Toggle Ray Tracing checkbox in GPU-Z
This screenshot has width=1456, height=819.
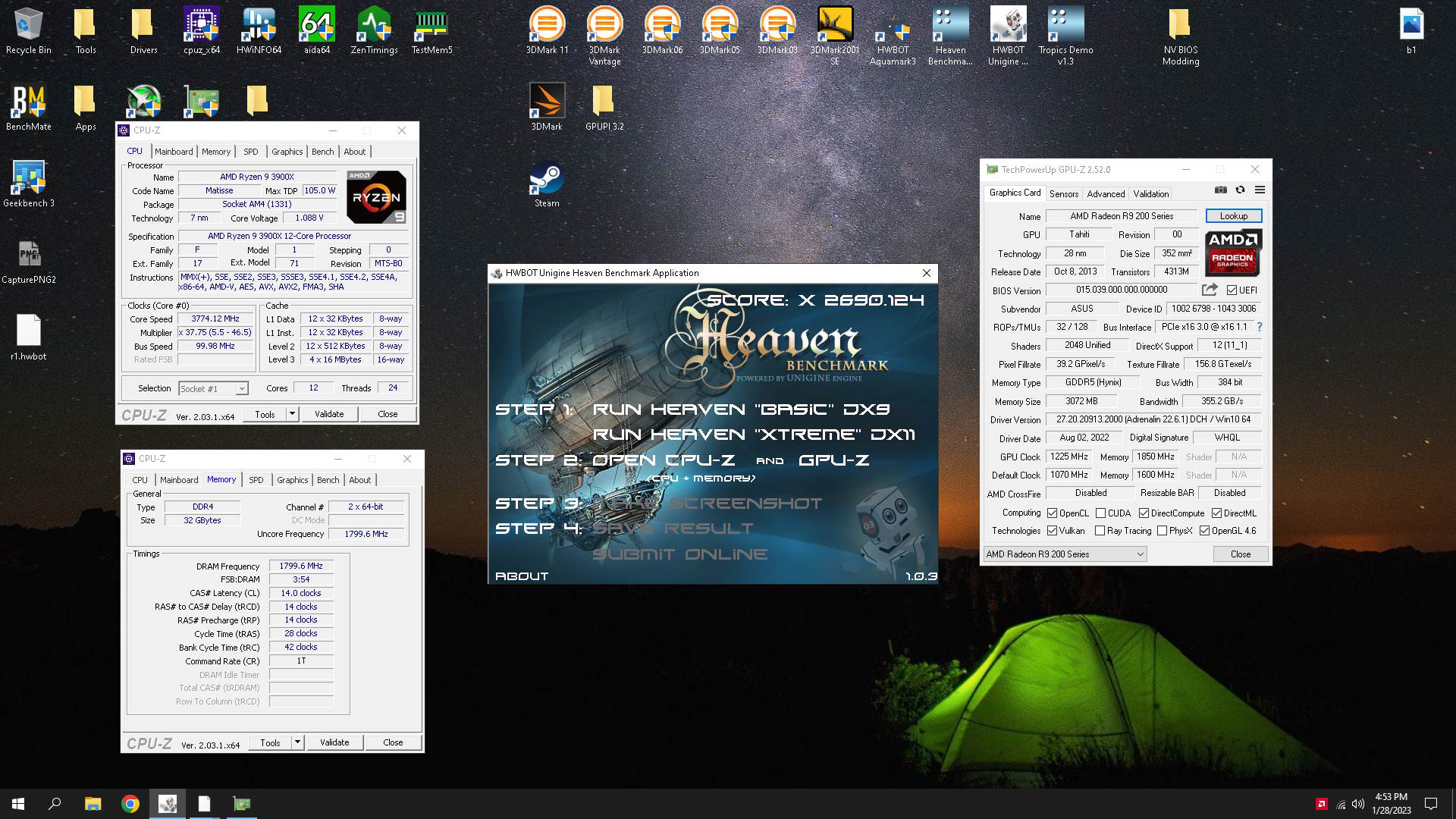[x=1100, y=531]
